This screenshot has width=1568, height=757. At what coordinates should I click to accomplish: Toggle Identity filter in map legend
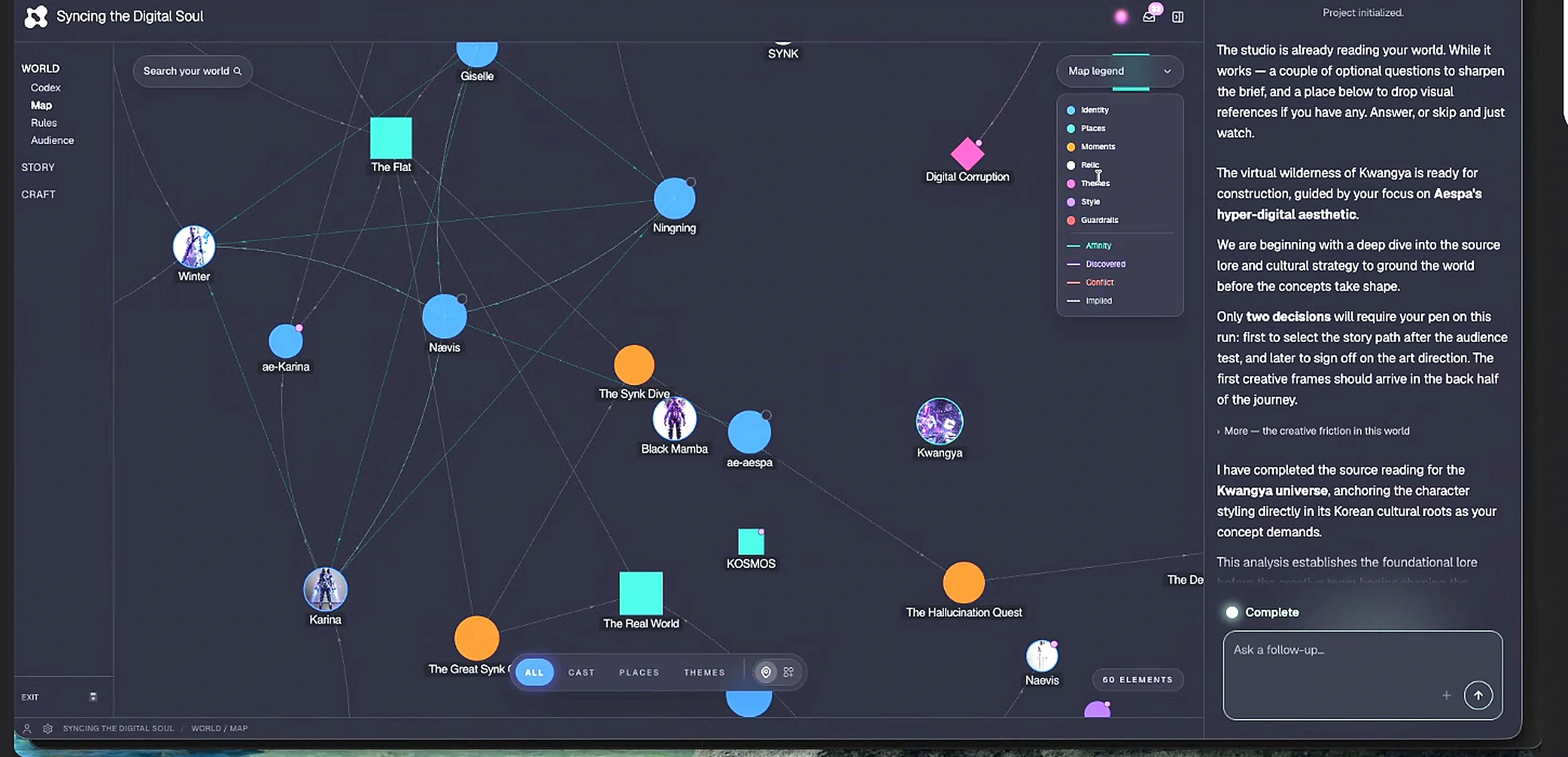pos(1088,110)
